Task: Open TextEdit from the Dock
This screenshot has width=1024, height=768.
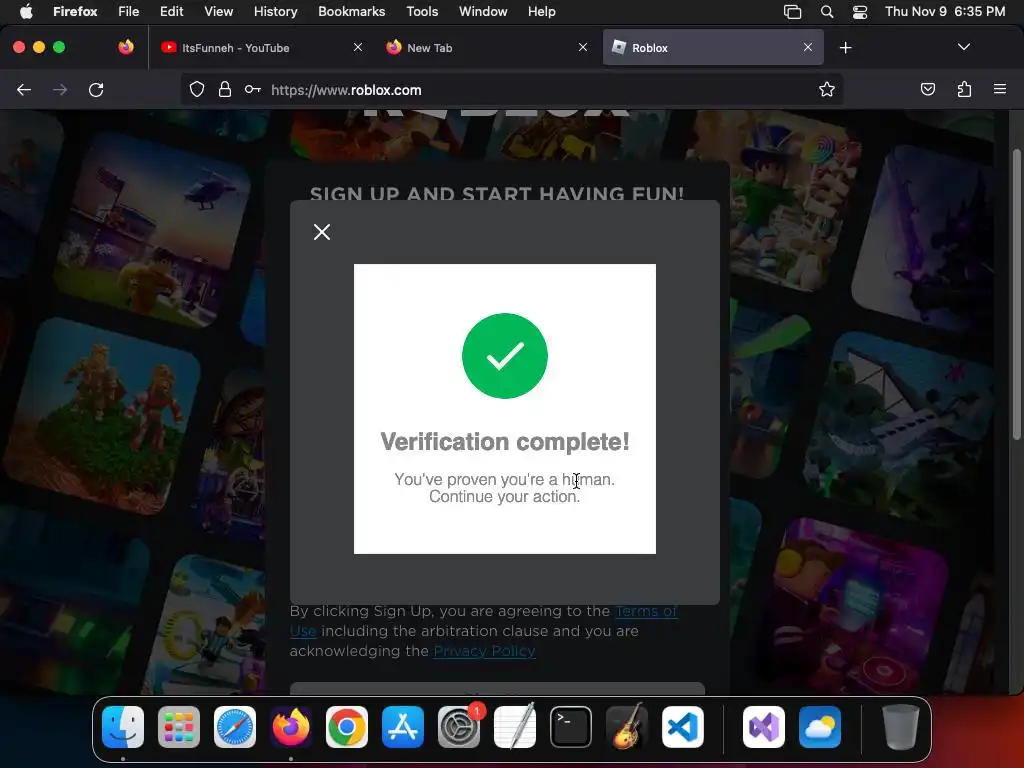Action: point(515,727)
